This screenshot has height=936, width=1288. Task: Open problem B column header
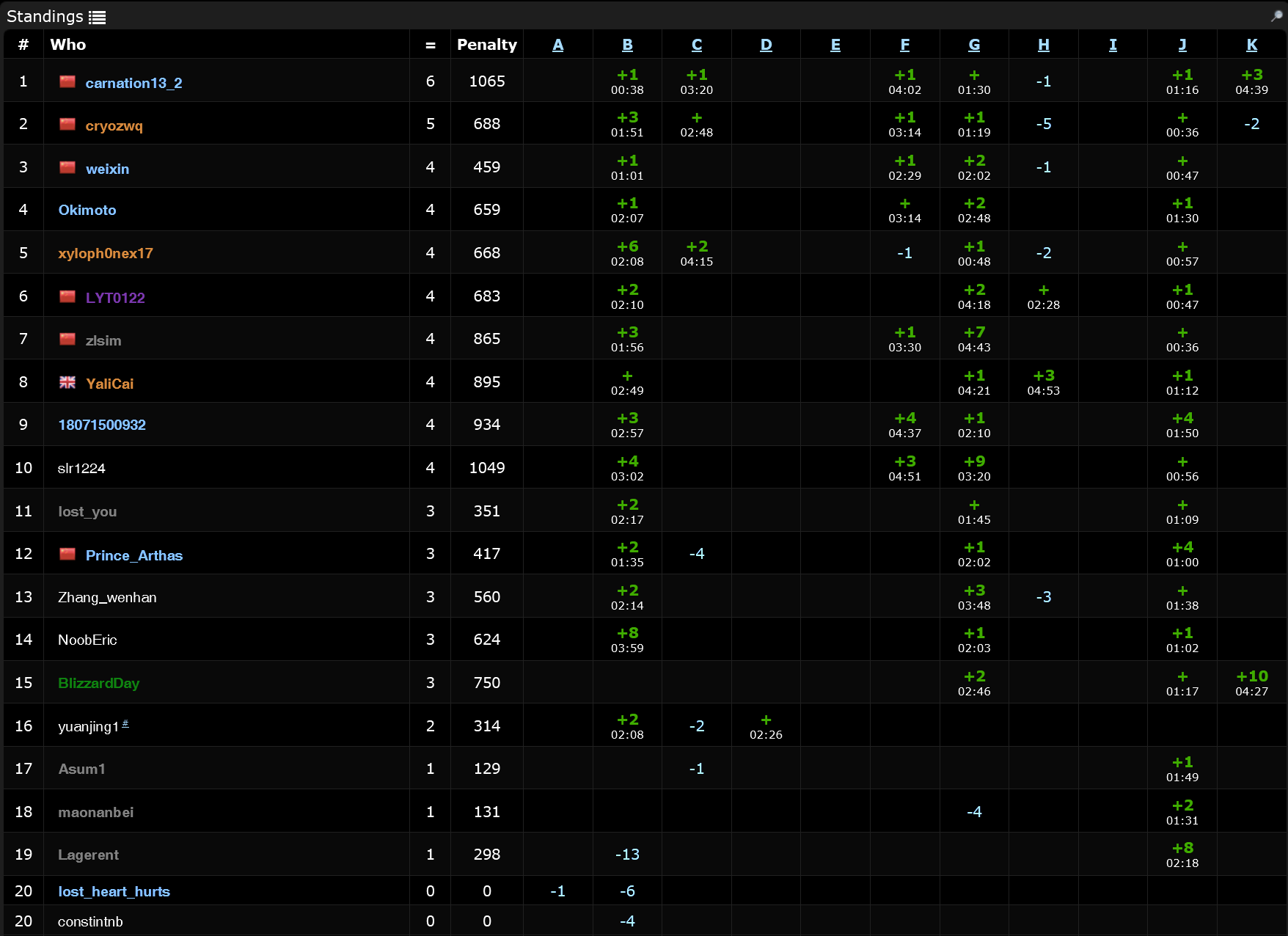pos(628,45)
